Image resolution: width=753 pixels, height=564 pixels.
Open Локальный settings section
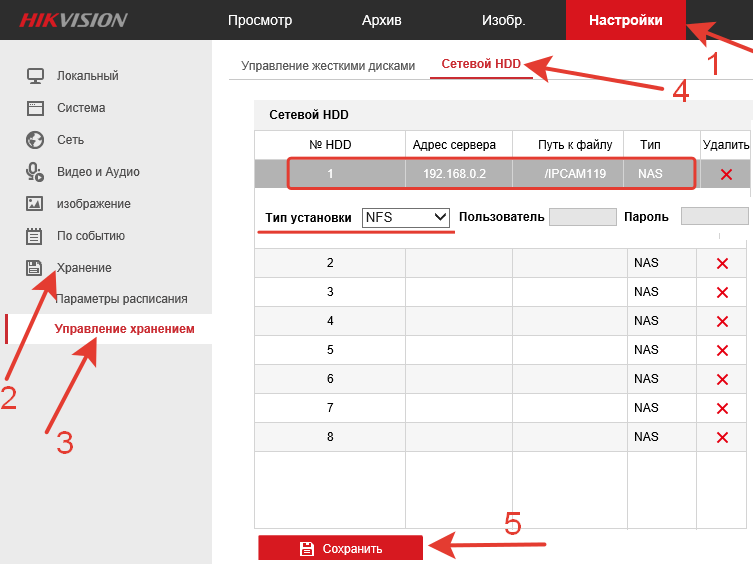click(88, 76)
